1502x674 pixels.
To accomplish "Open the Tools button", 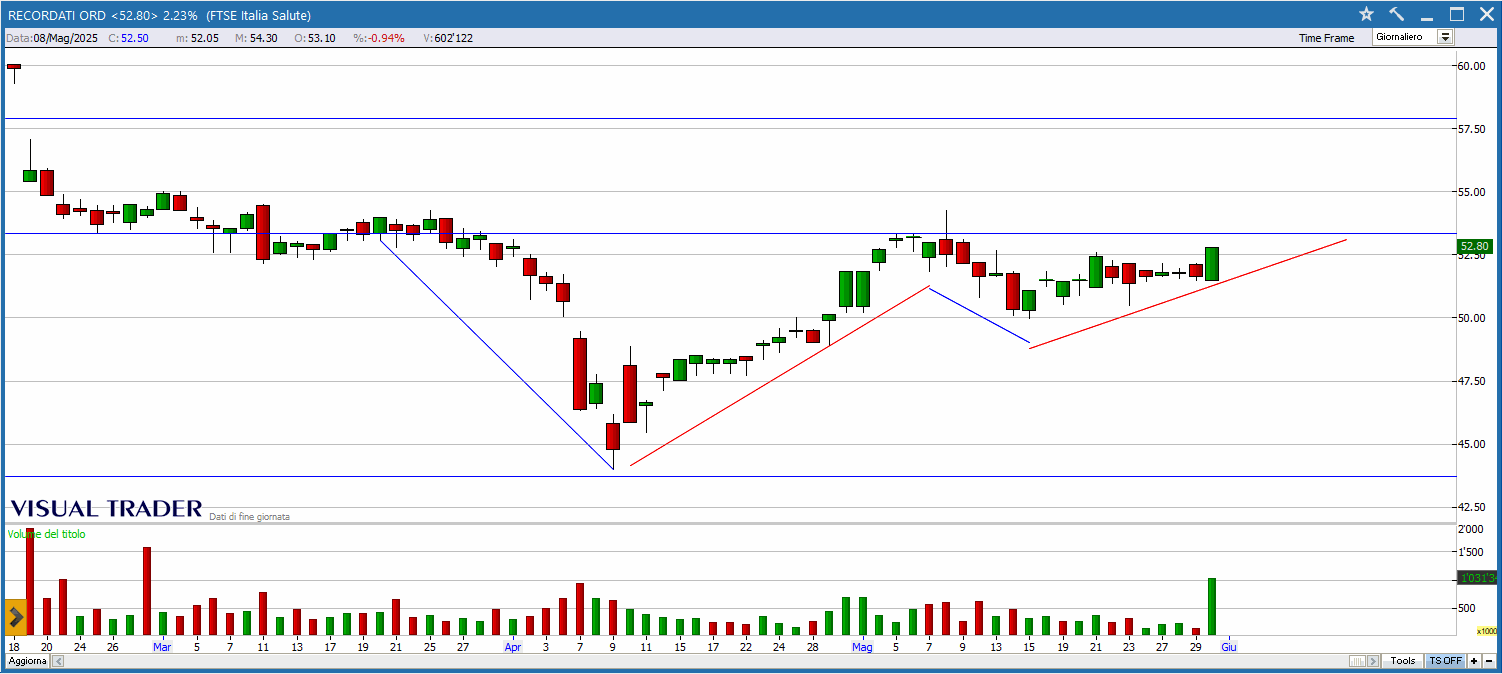I will tap(1403, 661).
